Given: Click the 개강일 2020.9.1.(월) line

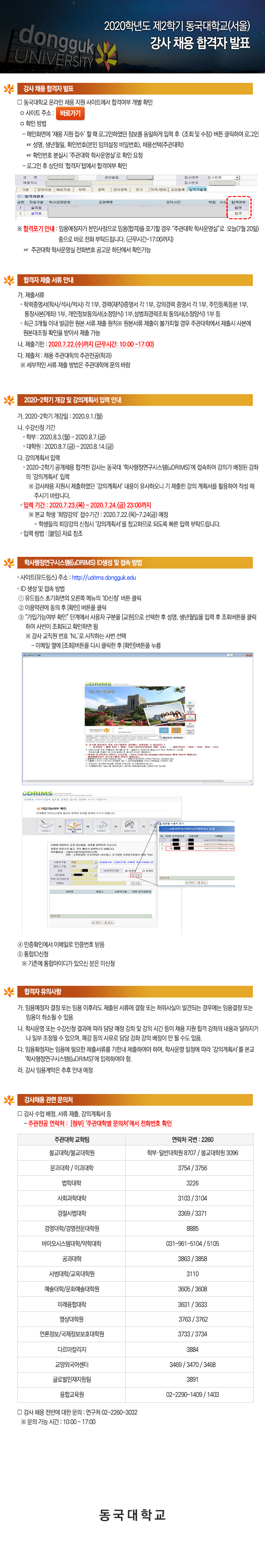Looking at the screenshot, I should tap(60, 416).
